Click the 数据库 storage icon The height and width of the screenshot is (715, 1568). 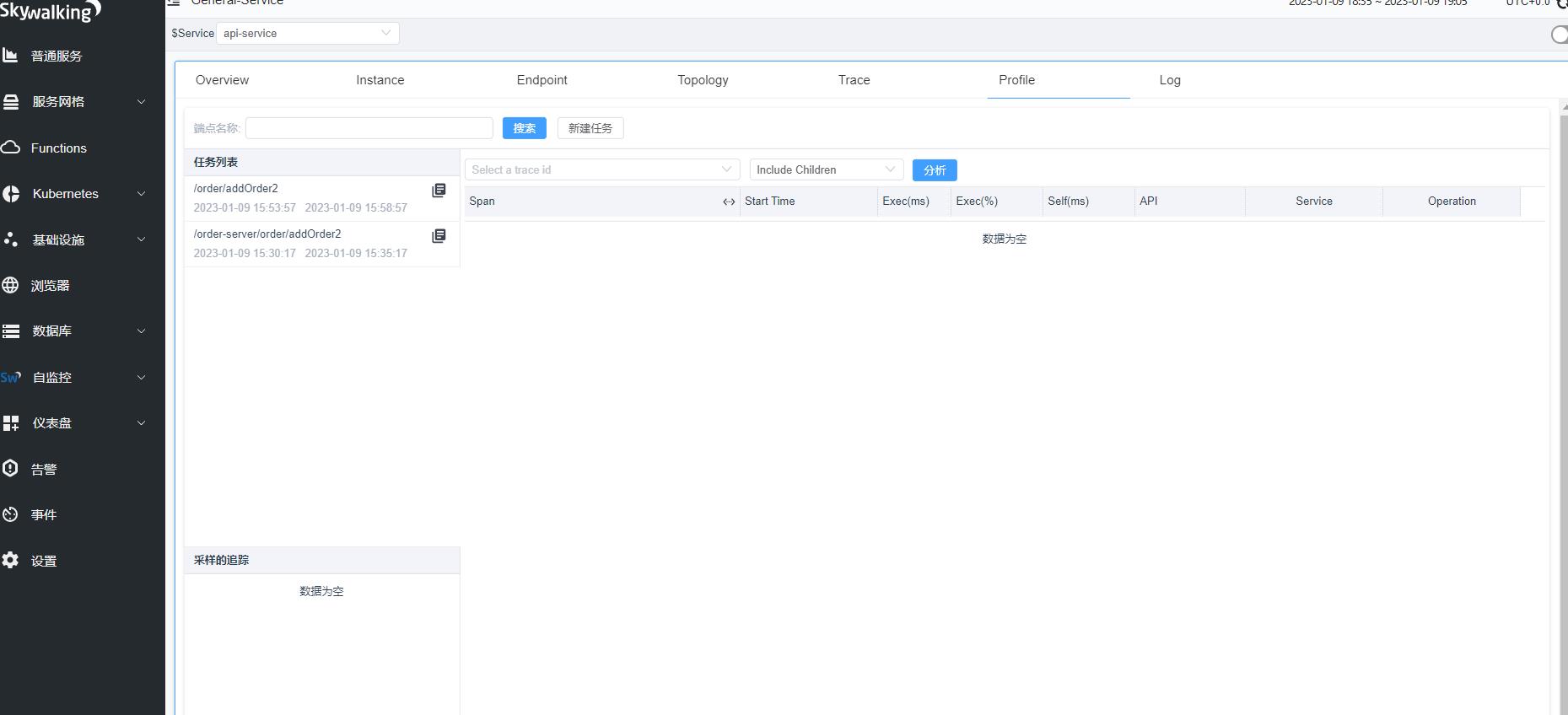pos(11,331)
